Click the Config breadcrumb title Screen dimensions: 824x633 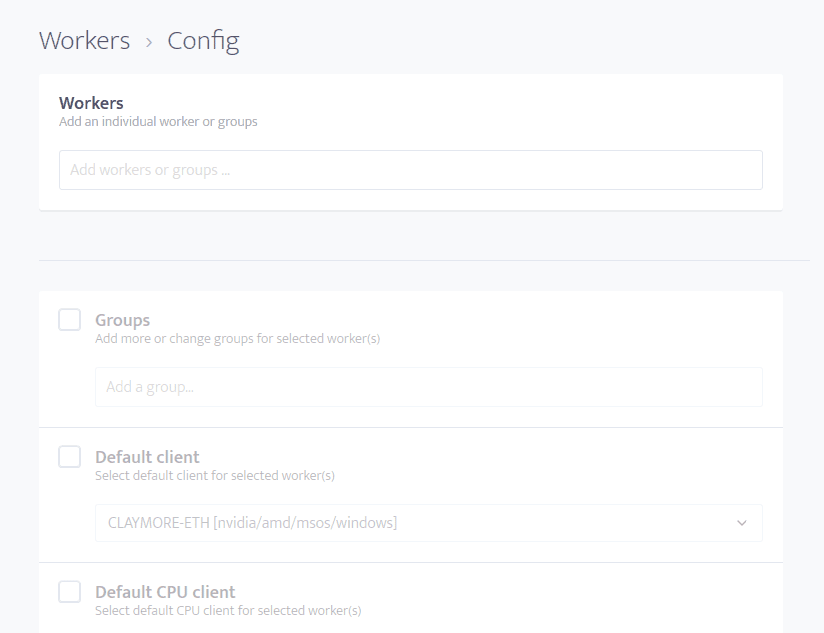point(203,41)
